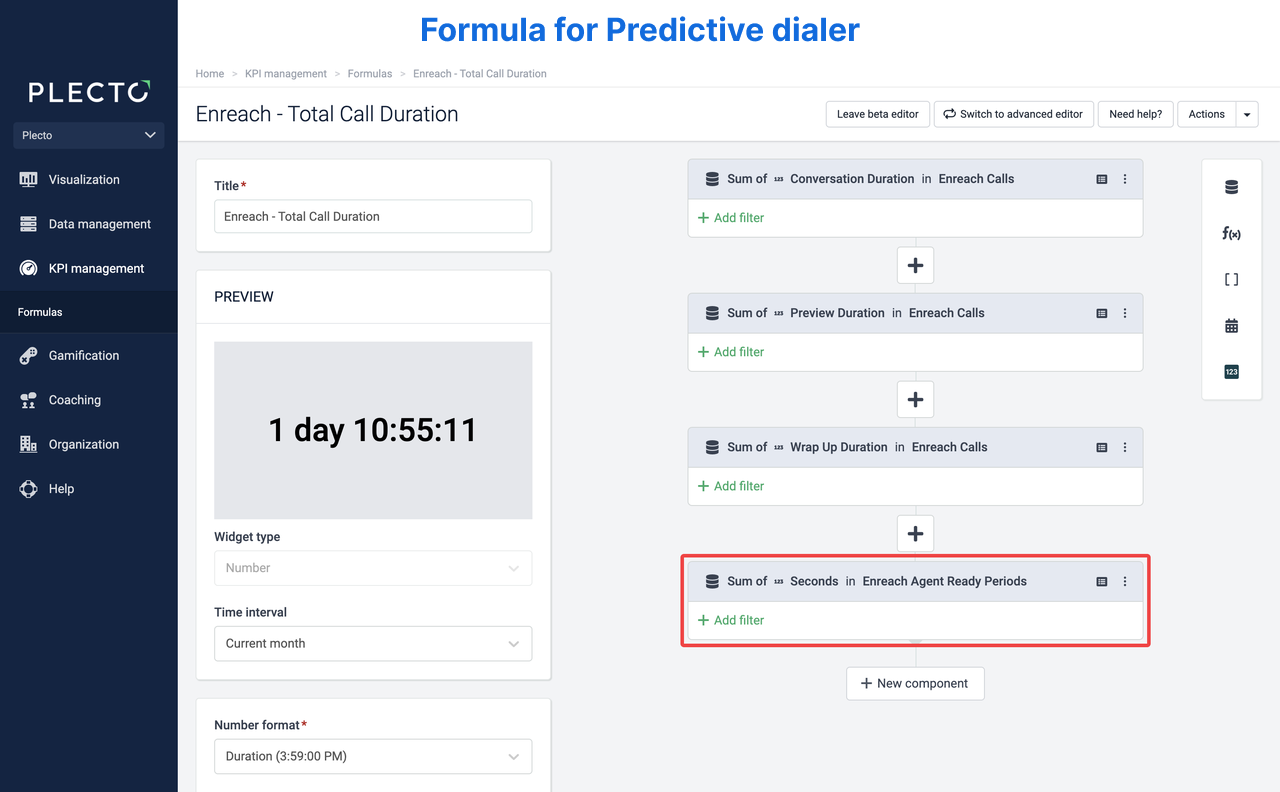Open three-dot menu on Seconds component
The height and width of the screenshot is (792, 1280).
click(x=1125, y=581)
